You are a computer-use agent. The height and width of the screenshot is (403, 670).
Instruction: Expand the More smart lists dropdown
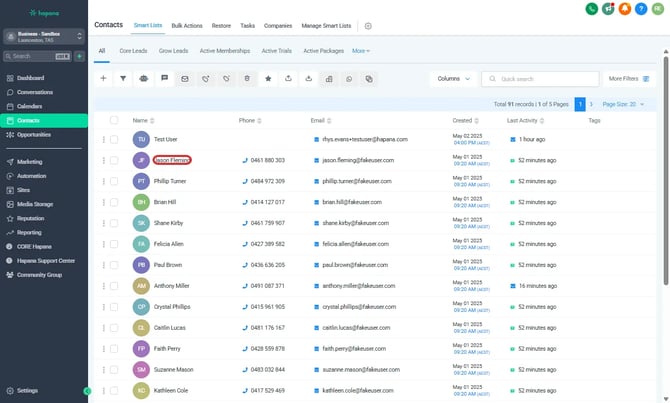[x=361, y=50]
